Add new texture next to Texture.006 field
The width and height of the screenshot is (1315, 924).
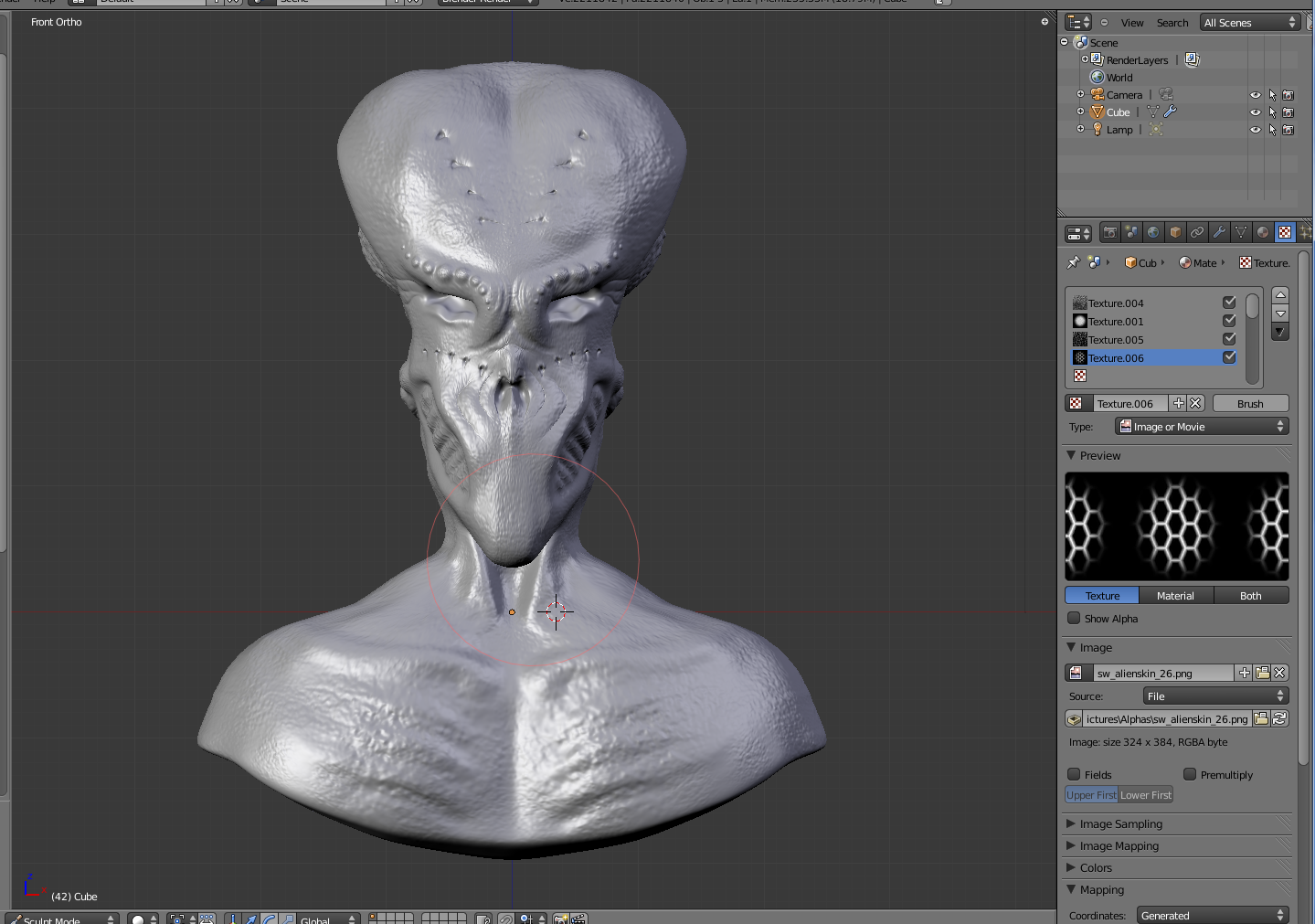pos(1179,403)
